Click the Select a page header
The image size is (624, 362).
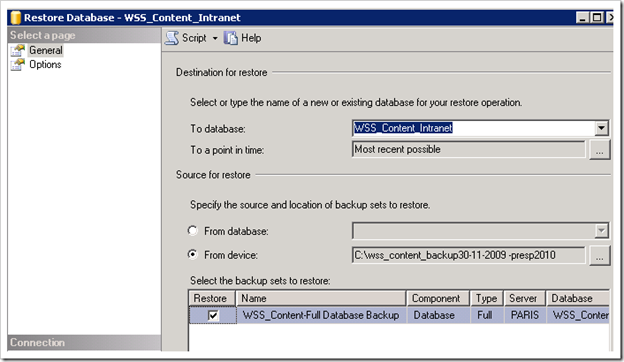(84, 35)
